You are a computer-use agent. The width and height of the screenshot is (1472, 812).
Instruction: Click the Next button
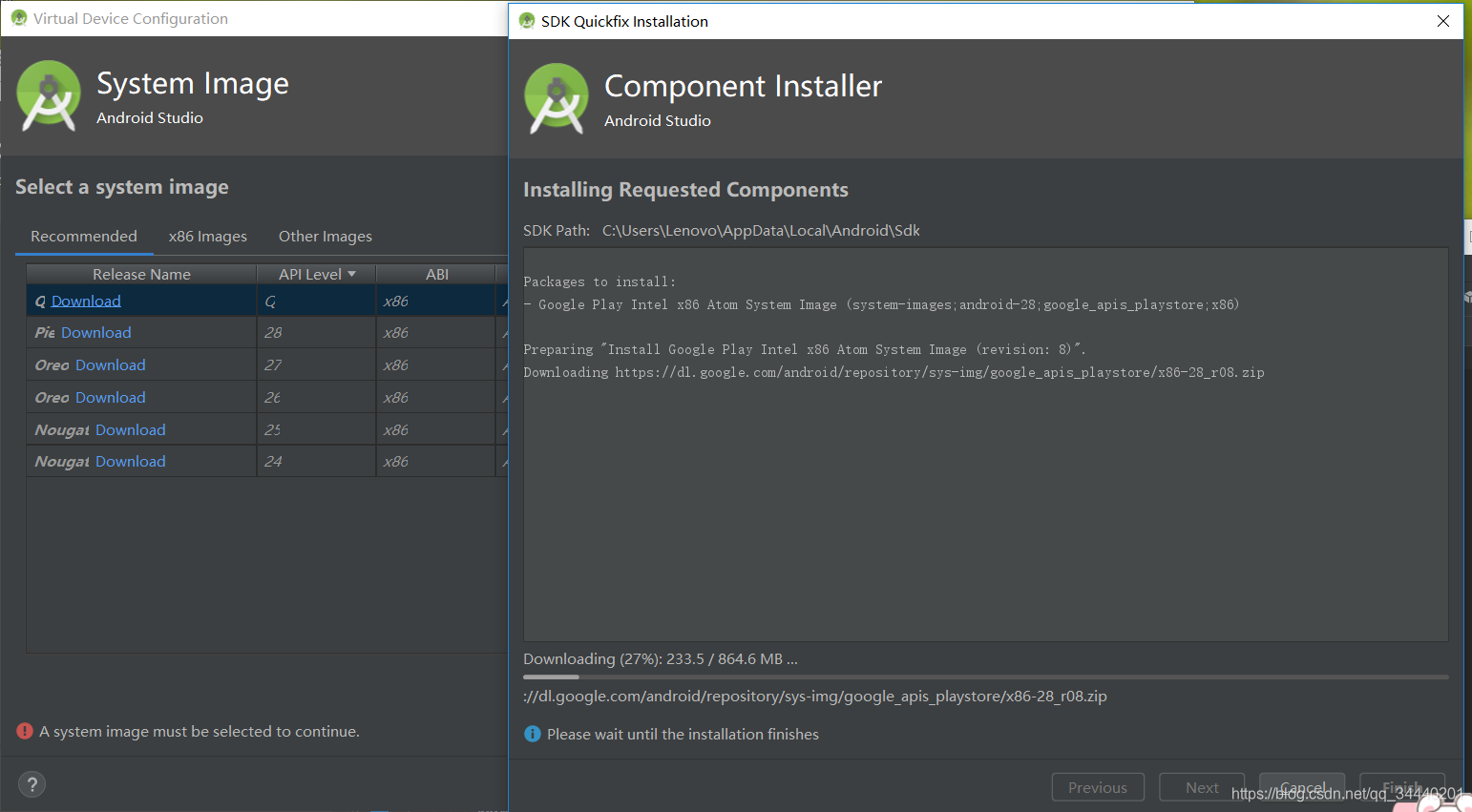click(1202, 787)
